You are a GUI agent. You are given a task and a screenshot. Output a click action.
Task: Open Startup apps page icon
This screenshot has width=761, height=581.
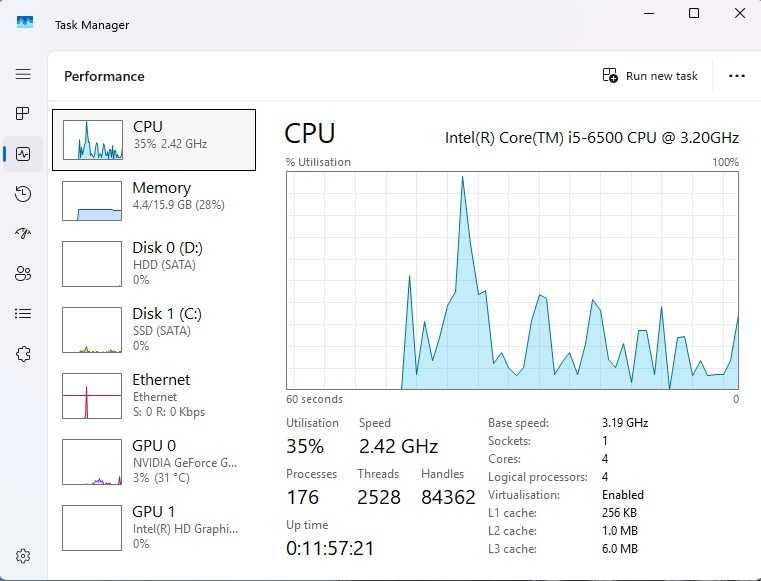tap(23, 234)
